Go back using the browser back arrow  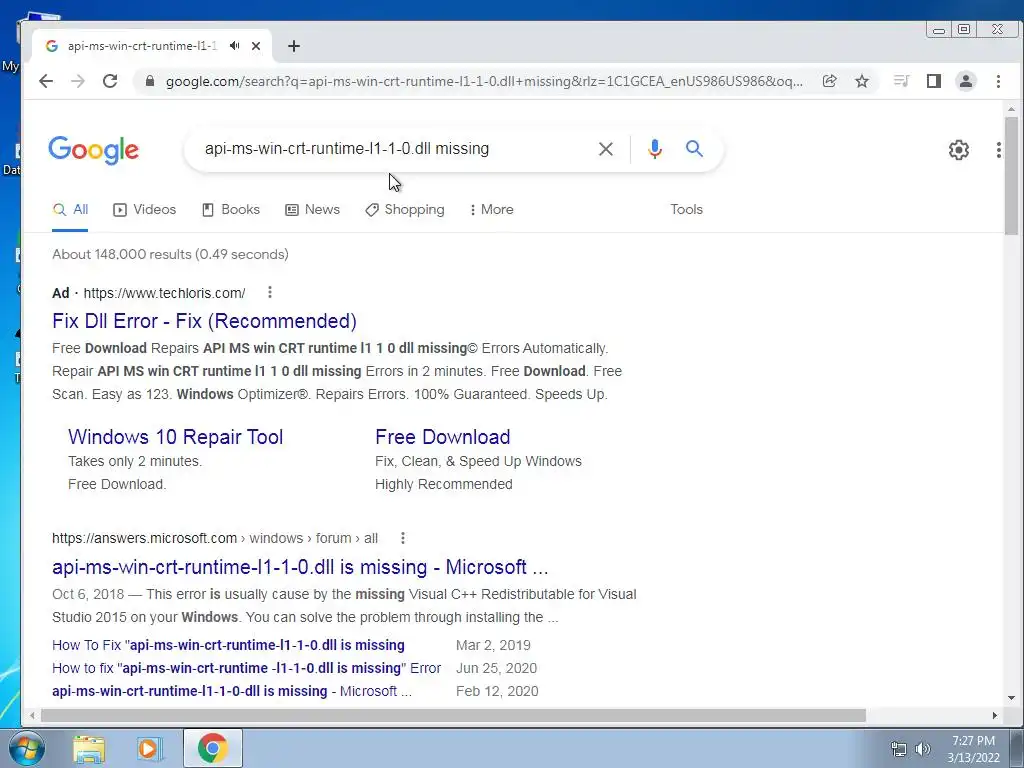click(46, 81)
